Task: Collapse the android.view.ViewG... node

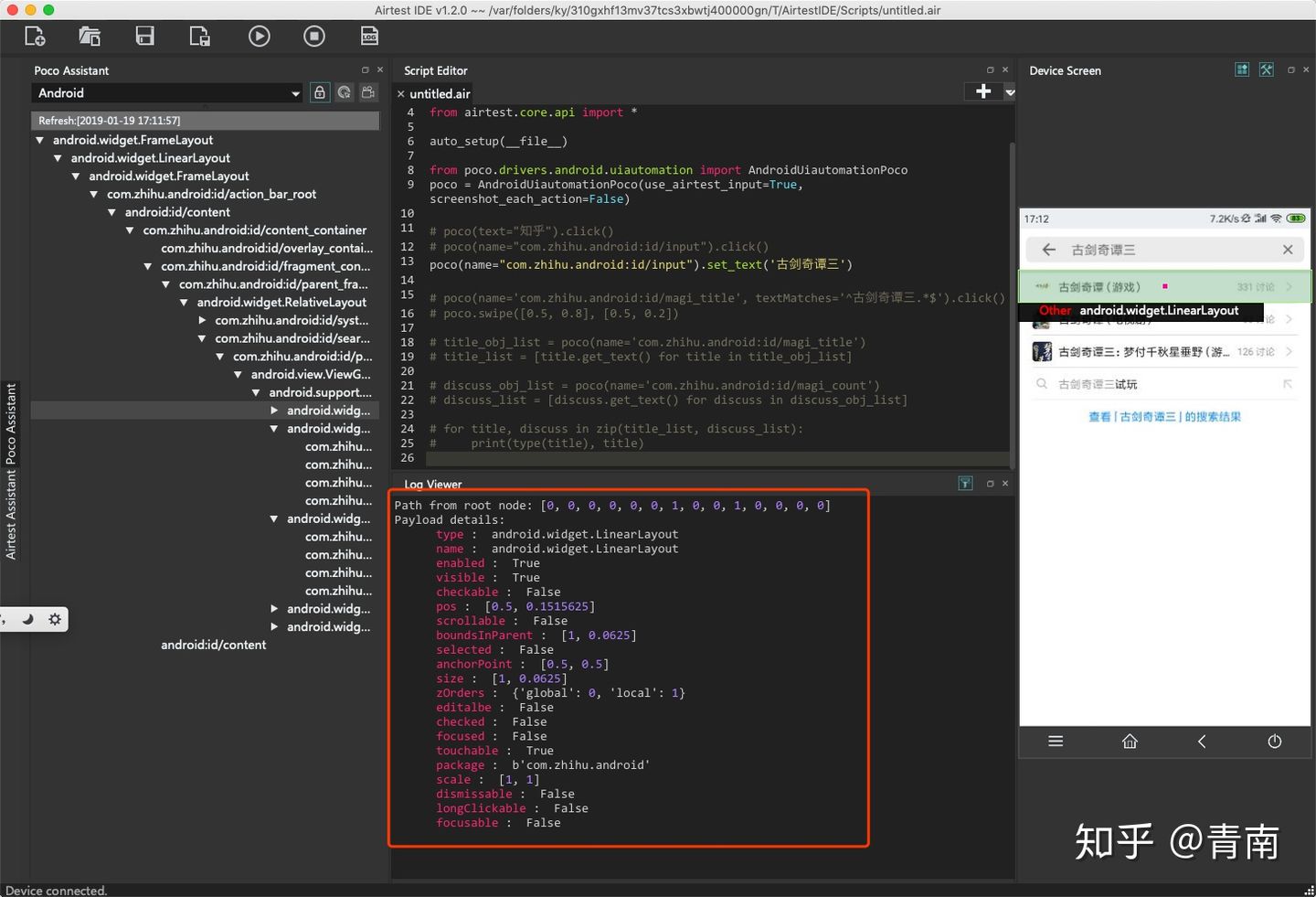Action: coord(238,375)
